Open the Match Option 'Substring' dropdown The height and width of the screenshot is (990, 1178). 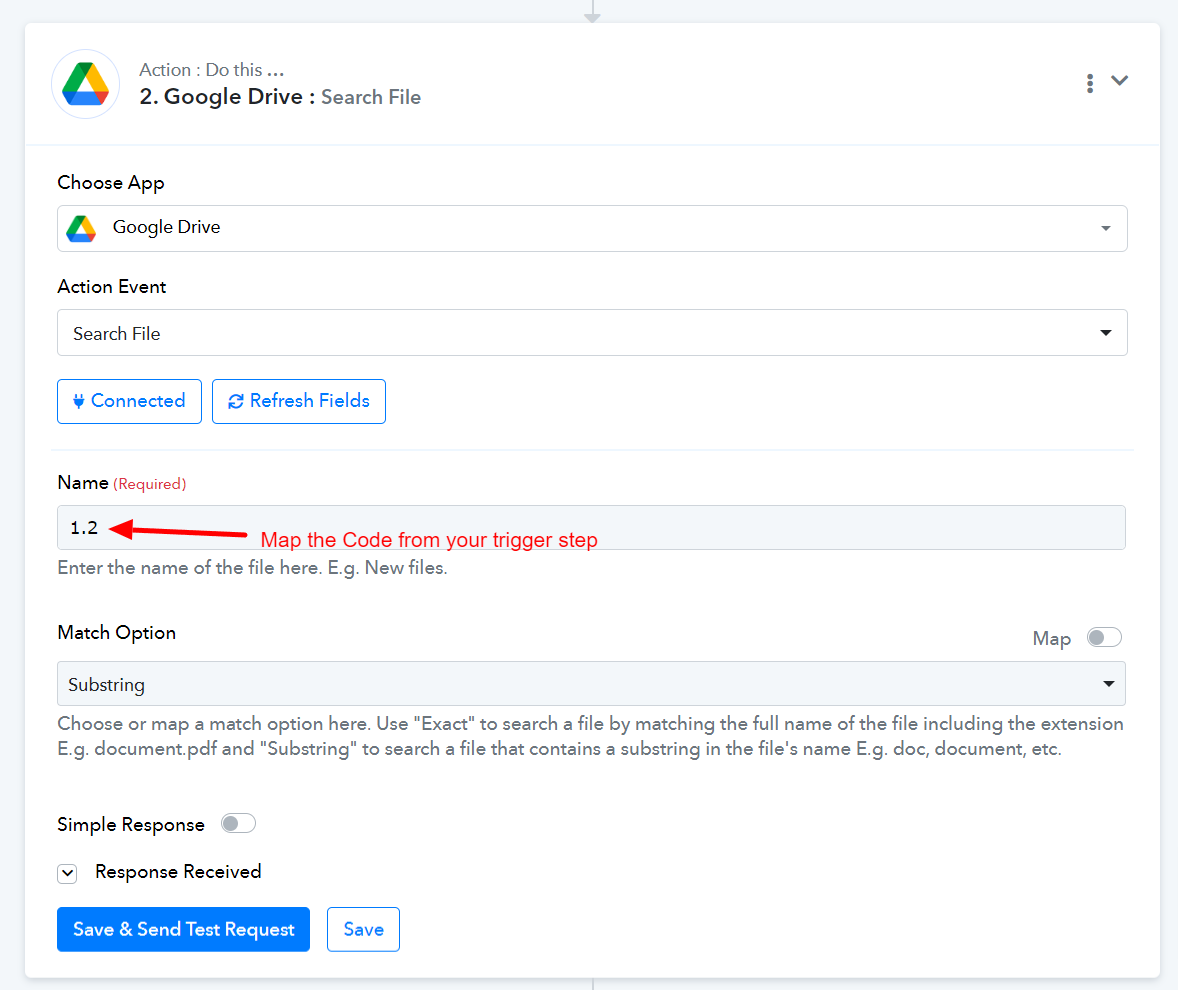tap(591, 684)
